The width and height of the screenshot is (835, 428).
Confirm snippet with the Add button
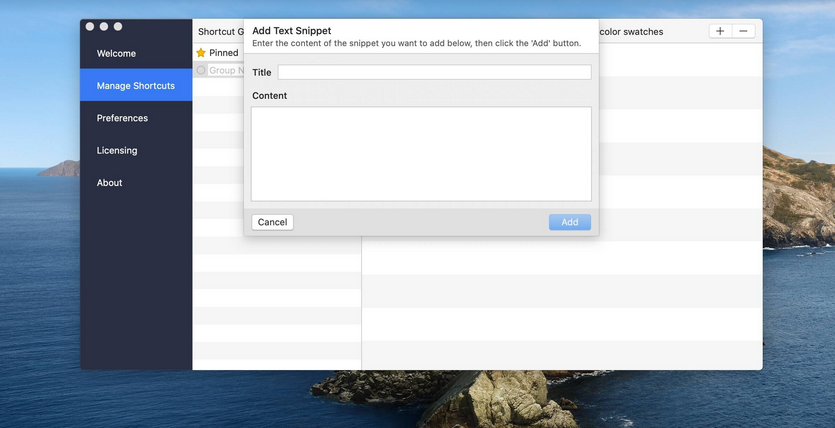pyautogui.click(x=570, y=222)
